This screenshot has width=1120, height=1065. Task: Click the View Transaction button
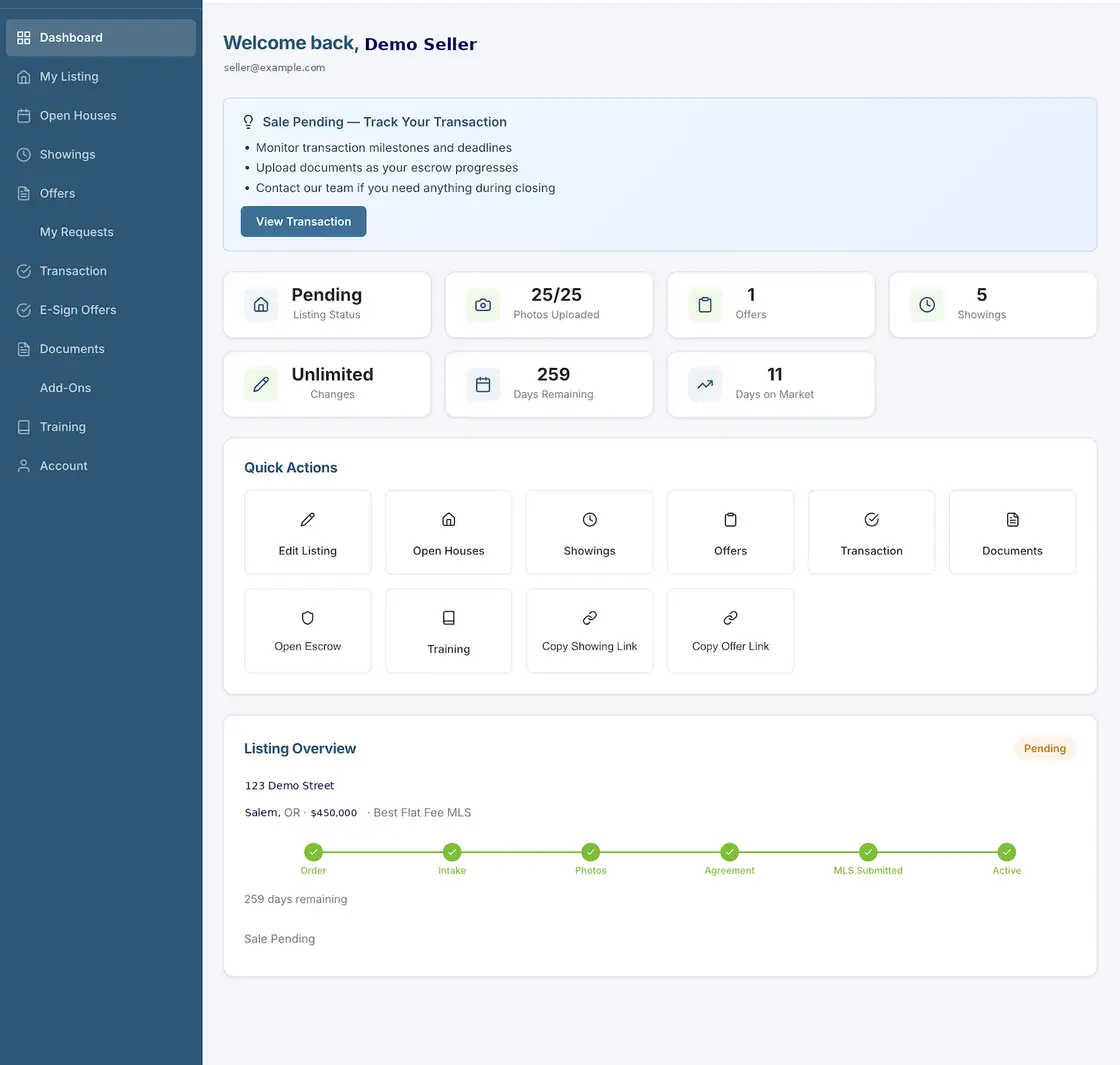coord(304,221)
